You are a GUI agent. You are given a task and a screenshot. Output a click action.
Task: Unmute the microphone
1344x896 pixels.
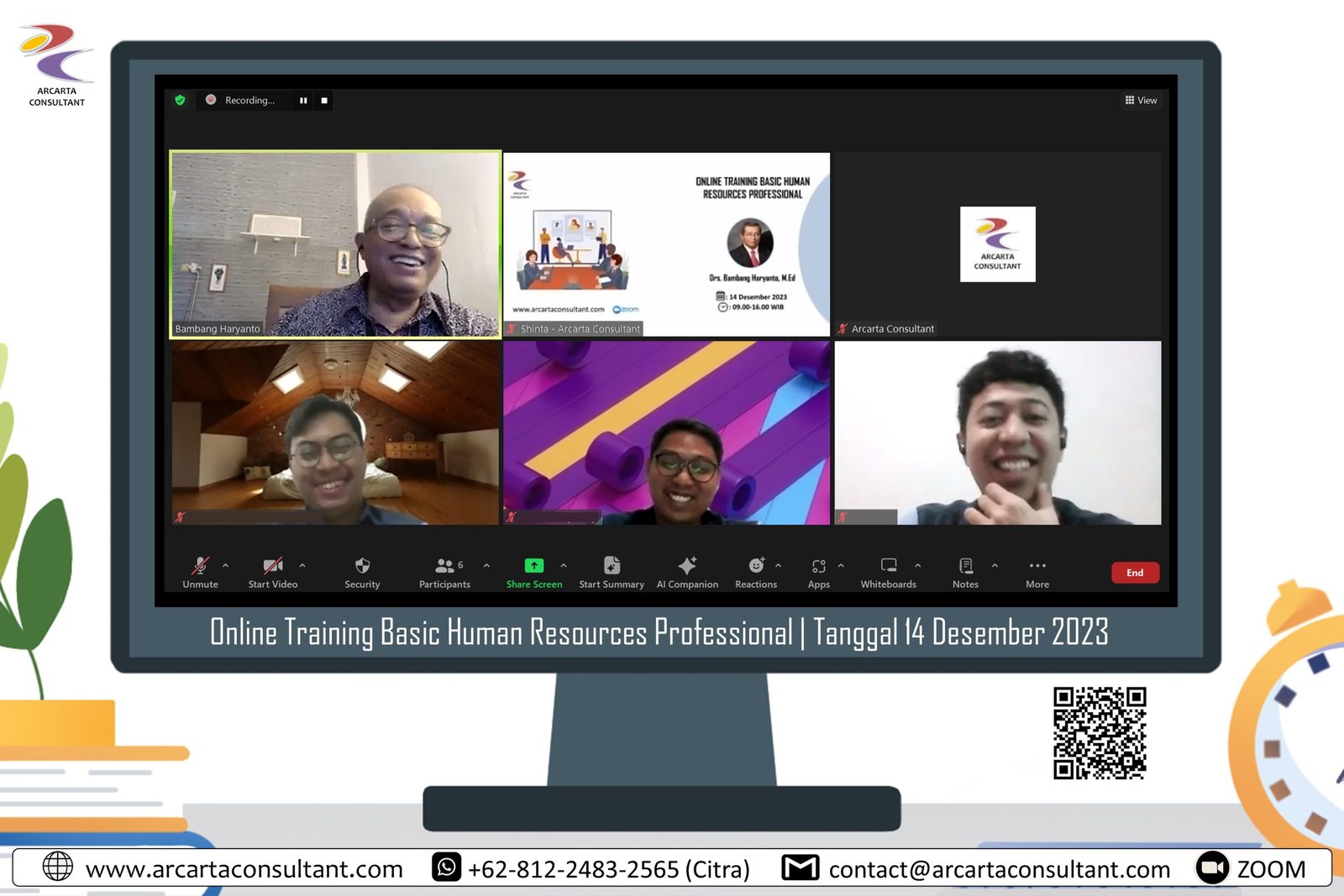coord(200,566)
